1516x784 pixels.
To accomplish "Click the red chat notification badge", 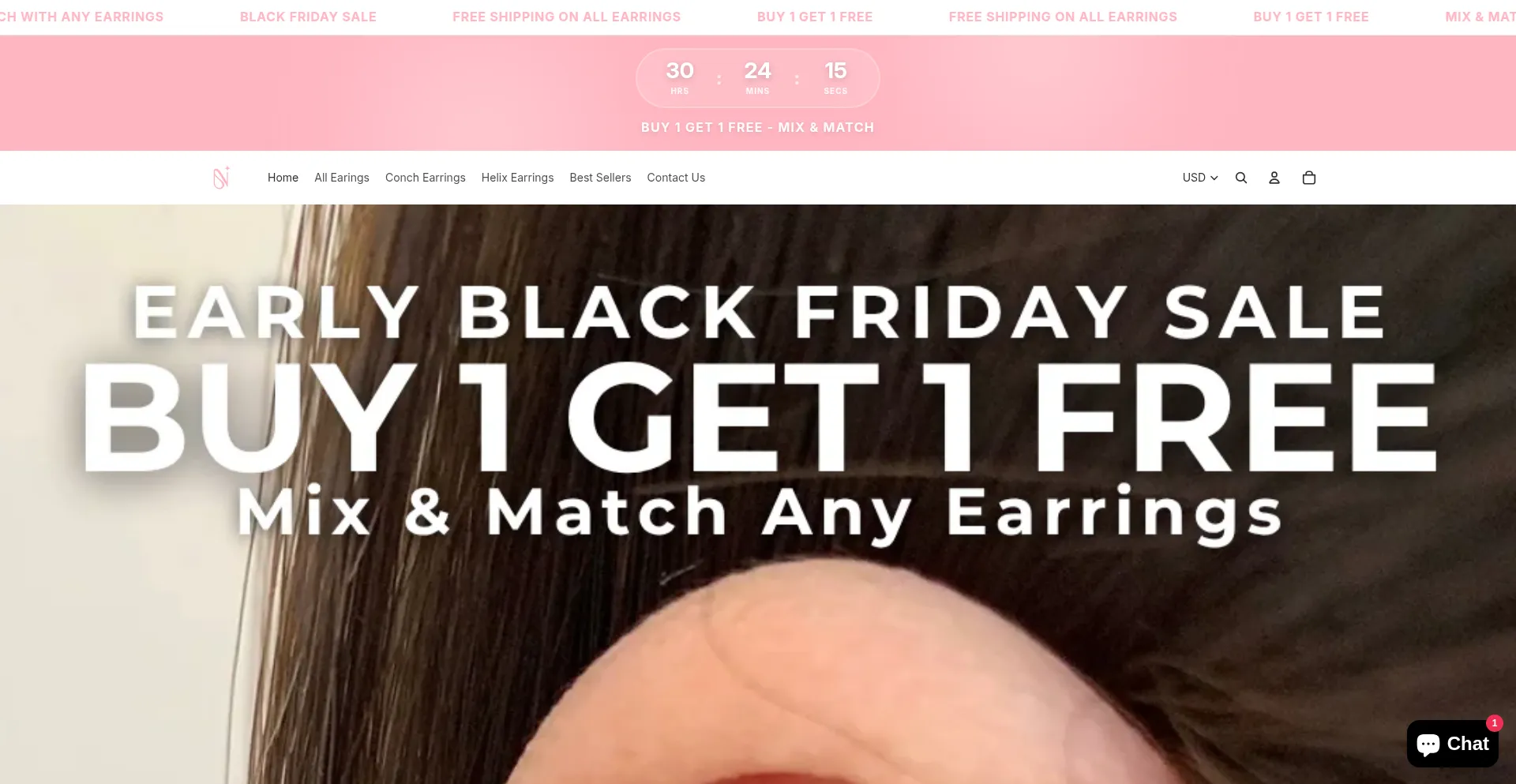I will click(1494, 722).
